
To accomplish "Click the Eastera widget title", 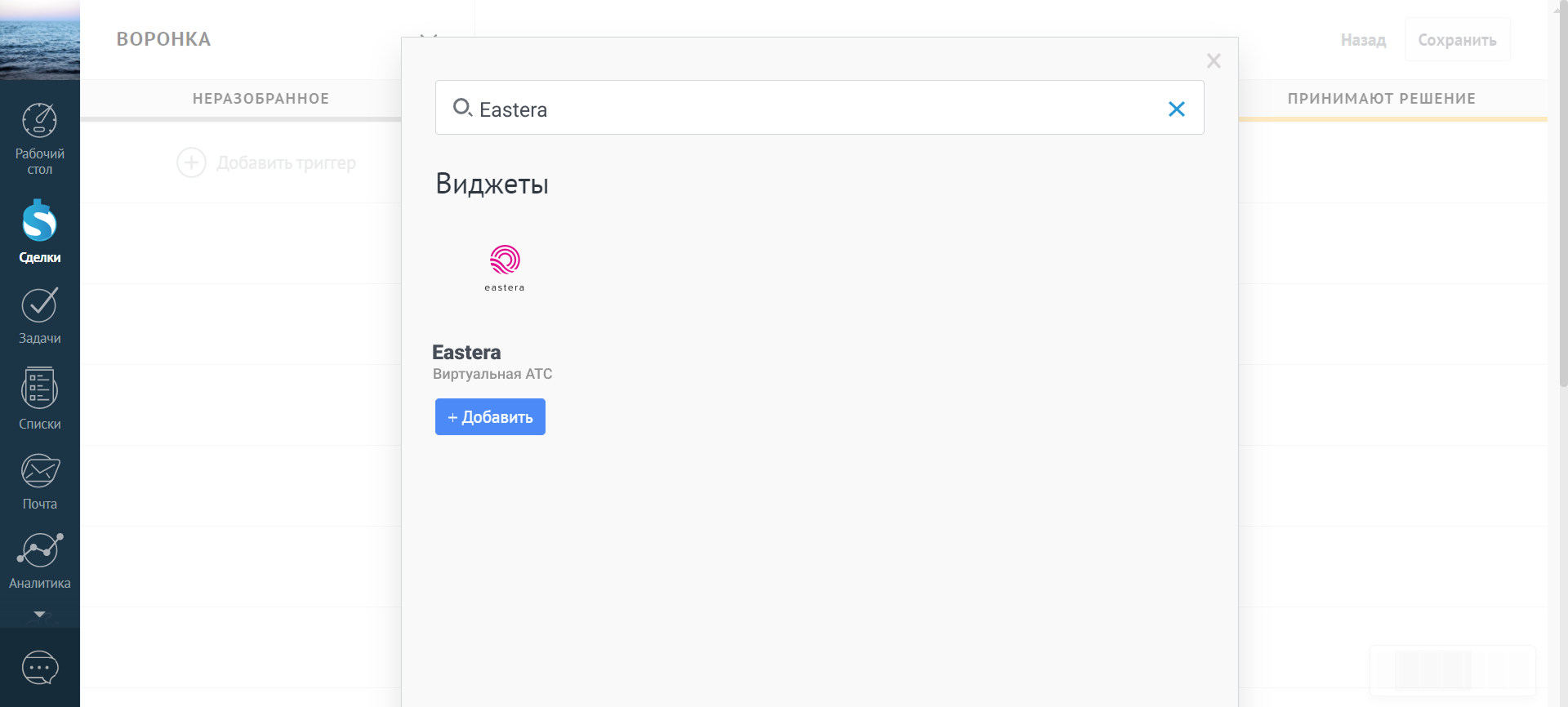I will coord(466,353).
